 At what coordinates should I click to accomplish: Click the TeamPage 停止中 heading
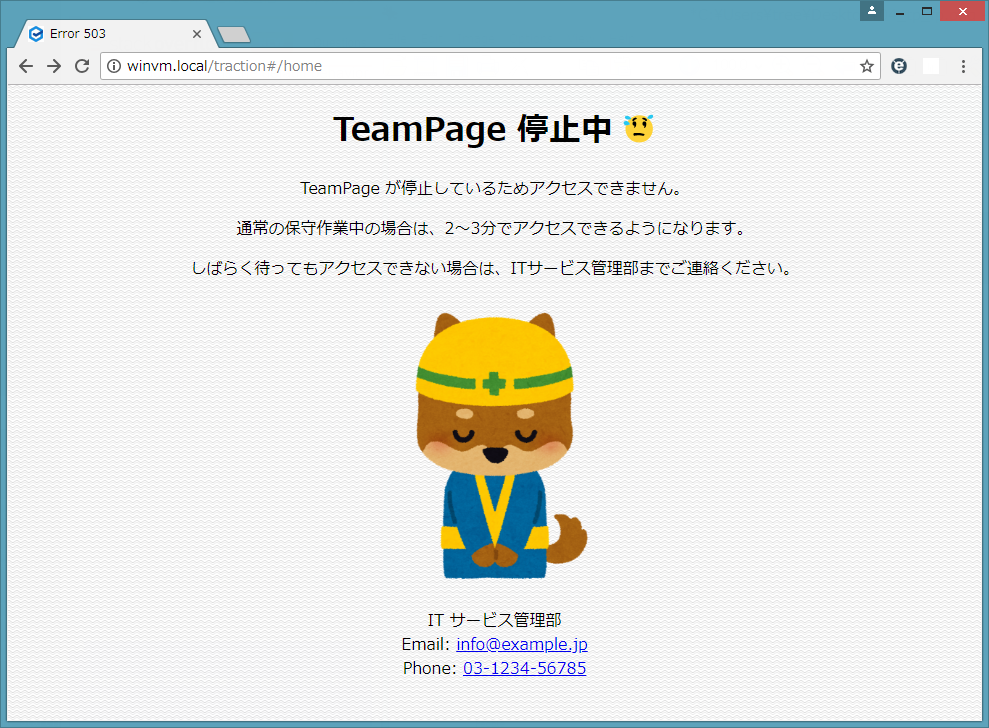tap(471, 129)
